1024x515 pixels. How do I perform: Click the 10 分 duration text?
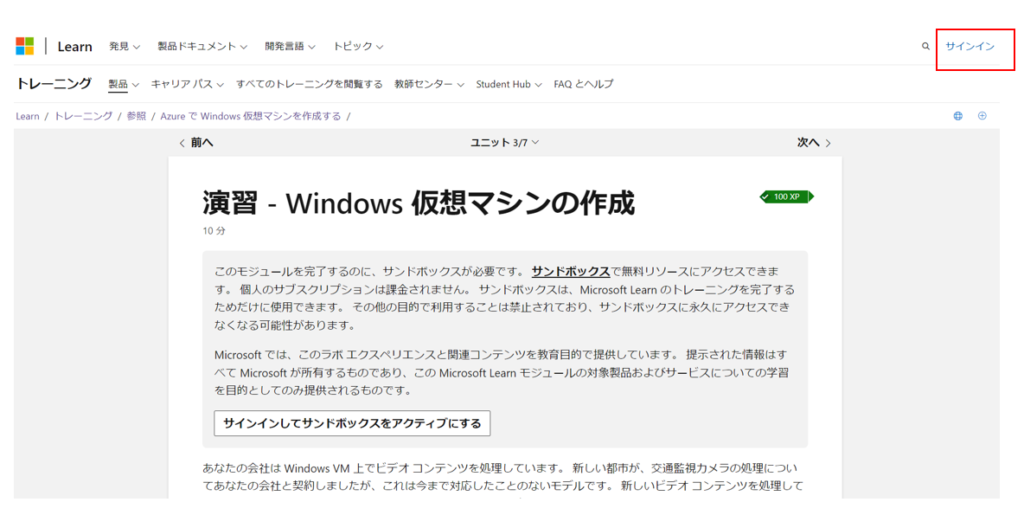coord(214,231)
